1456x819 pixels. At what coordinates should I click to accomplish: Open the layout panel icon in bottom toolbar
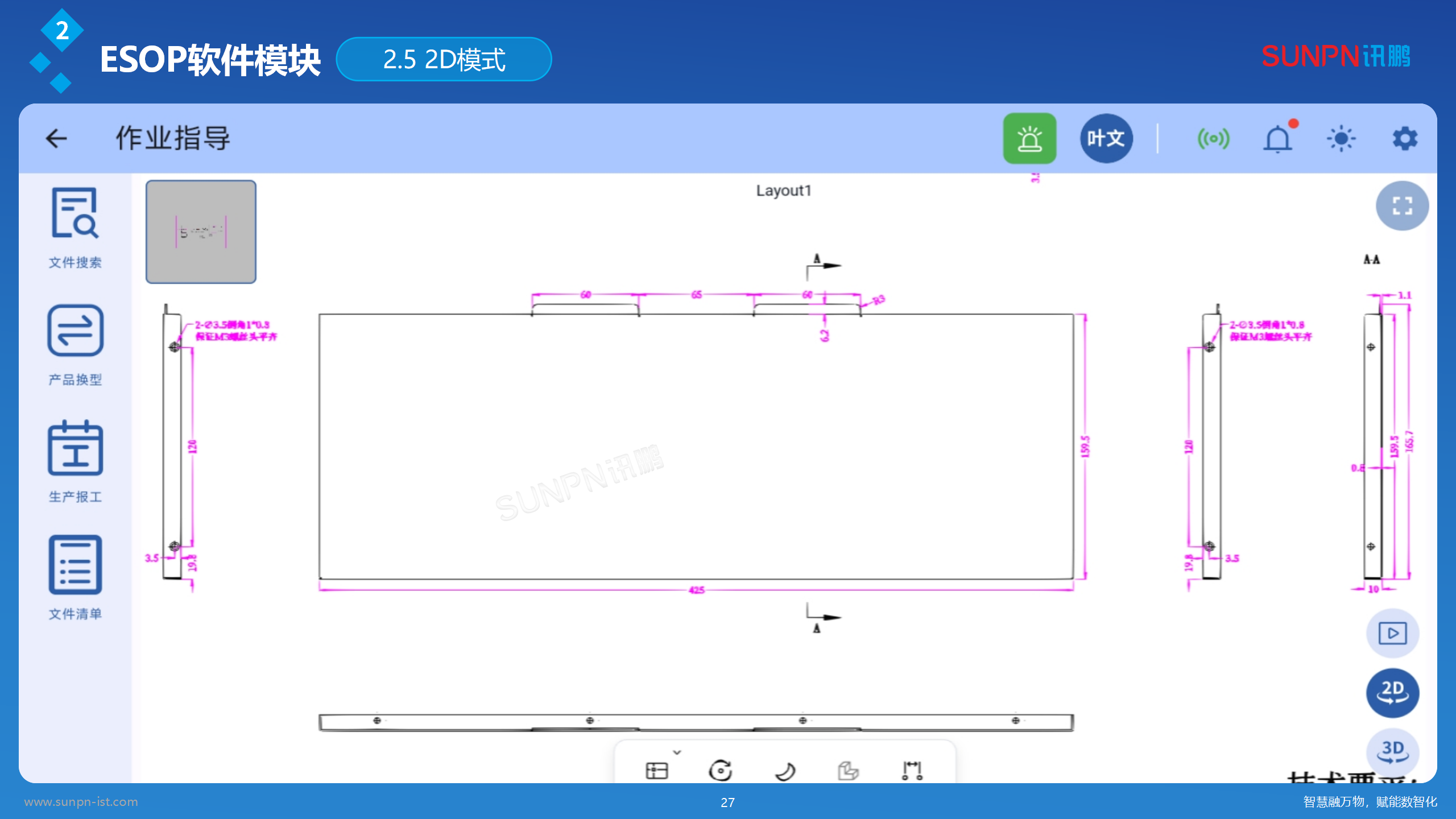coord(658,771)
